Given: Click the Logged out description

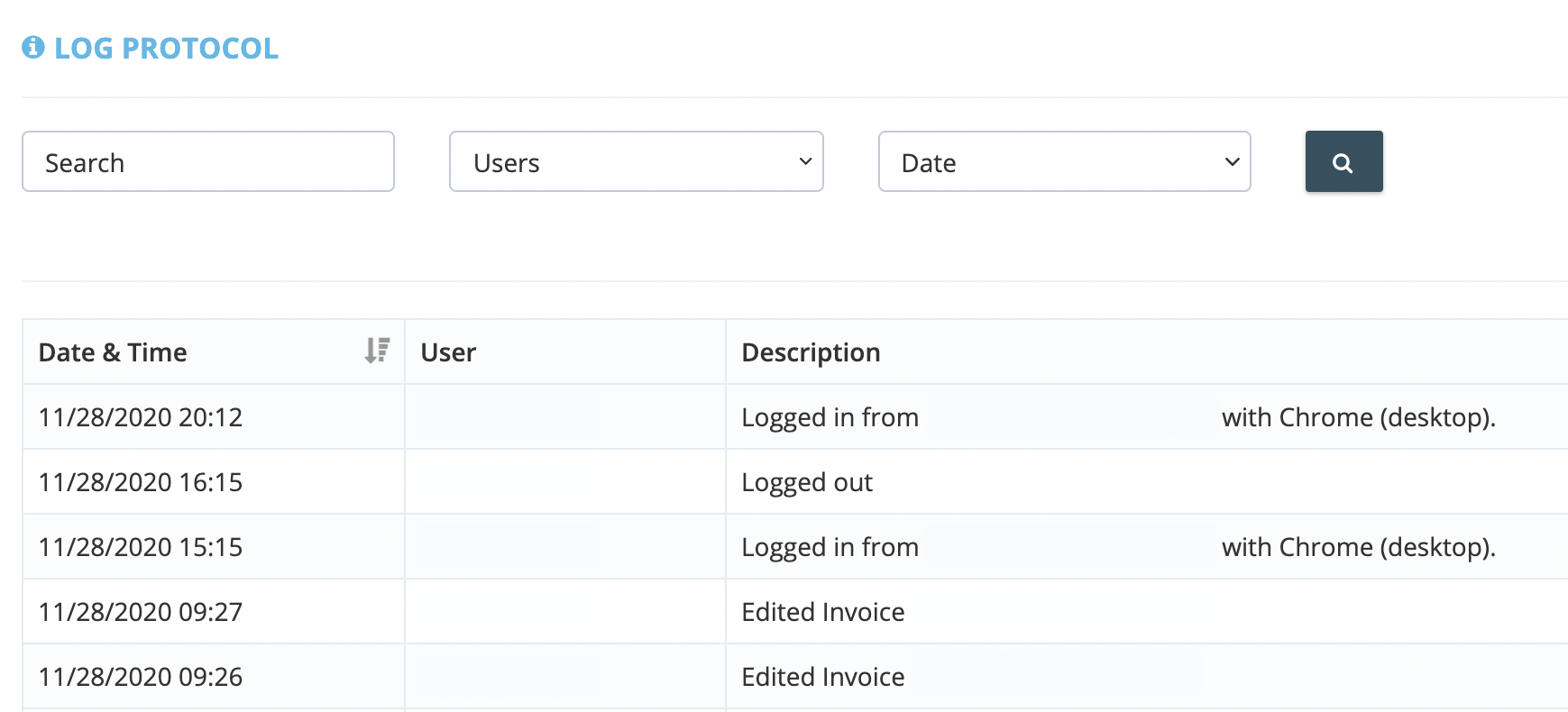Looking at the screenshot, I should (x=807, y=483).
